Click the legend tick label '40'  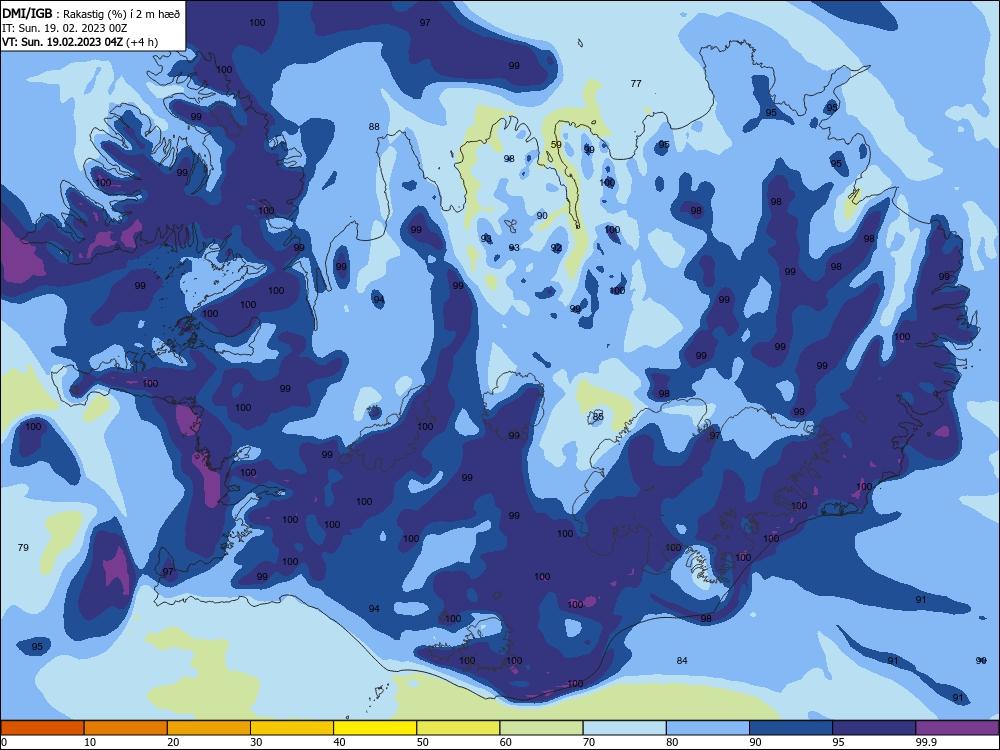(x=340, y=742)
